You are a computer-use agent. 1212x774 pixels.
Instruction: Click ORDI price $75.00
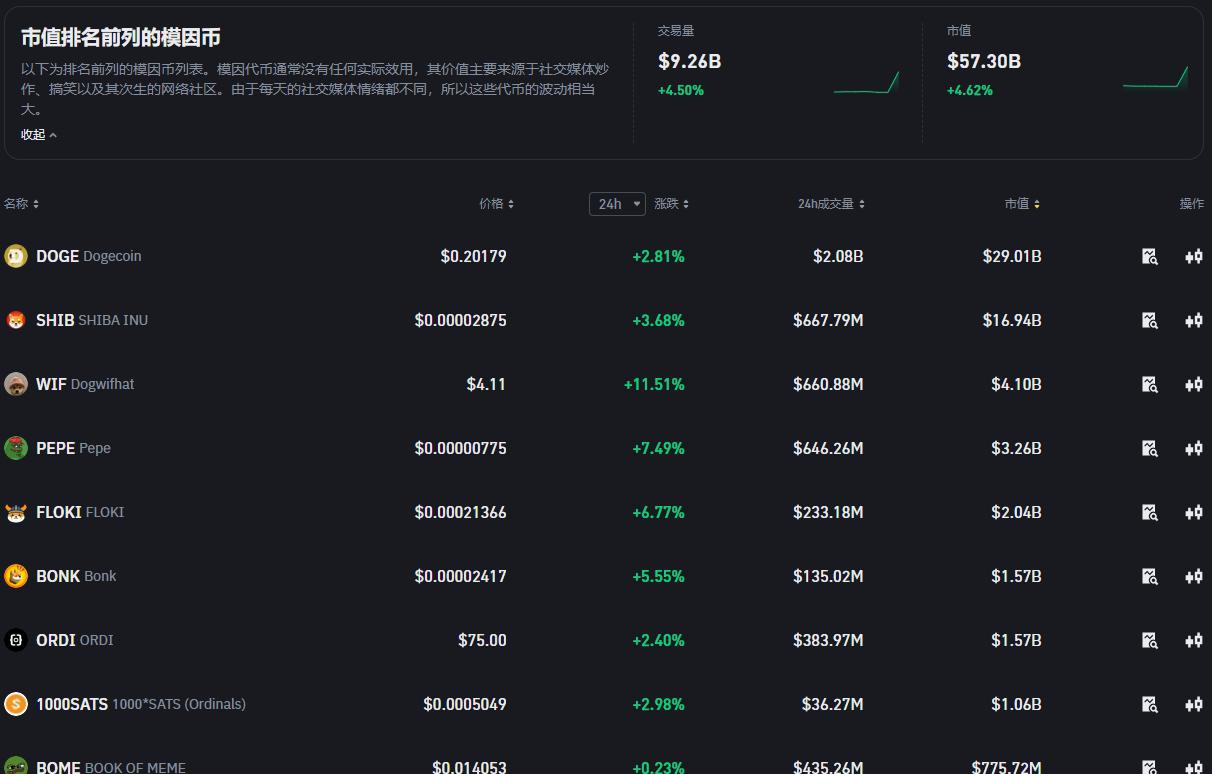click(x=482, y=640)
